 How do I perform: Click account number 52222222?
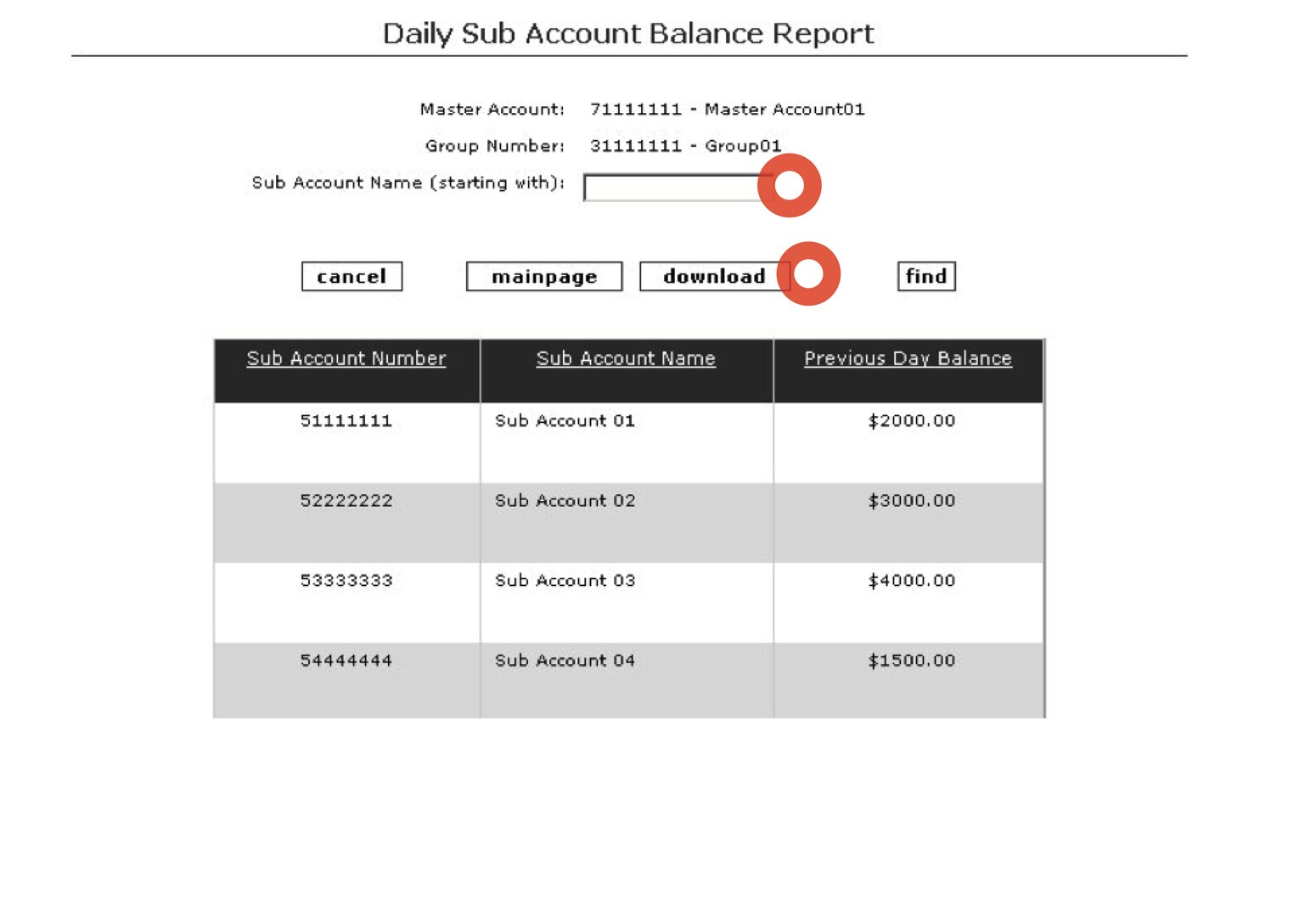(347, 501)
